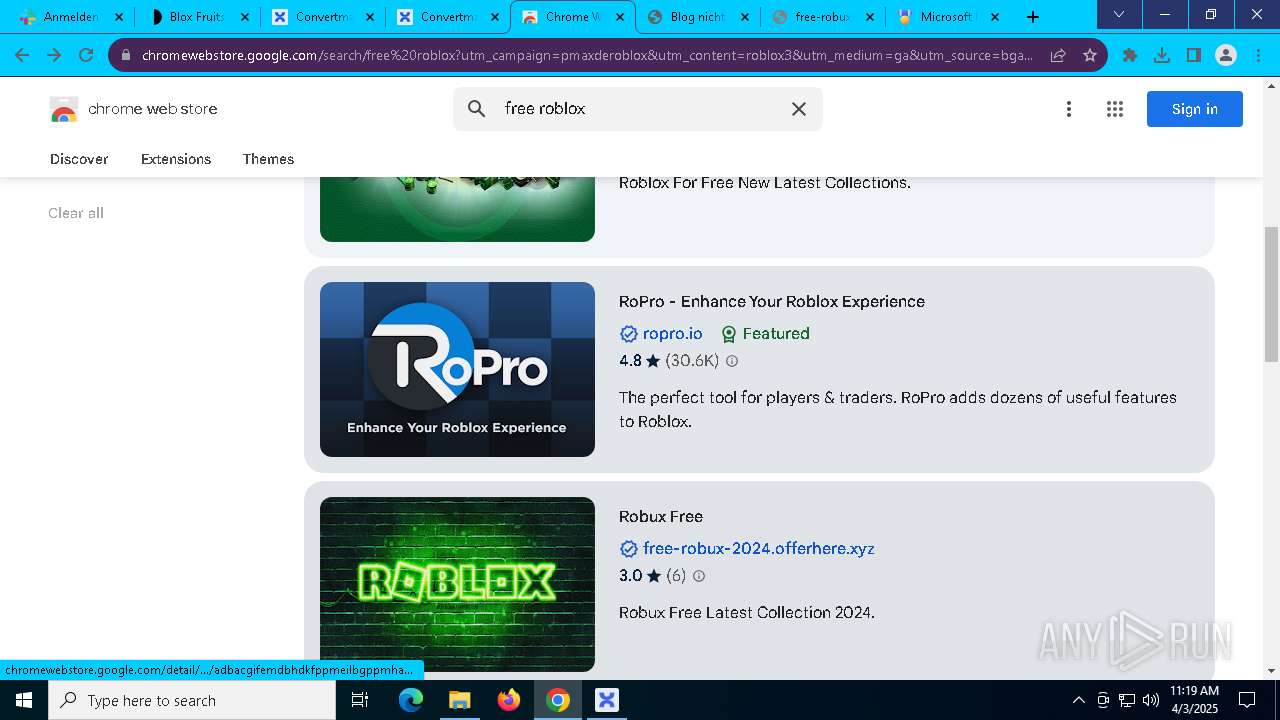The height and width of the screenshot is (720, 1280).
Task: Click the search magnifier in store search box
Action: [x=477, y=109]
